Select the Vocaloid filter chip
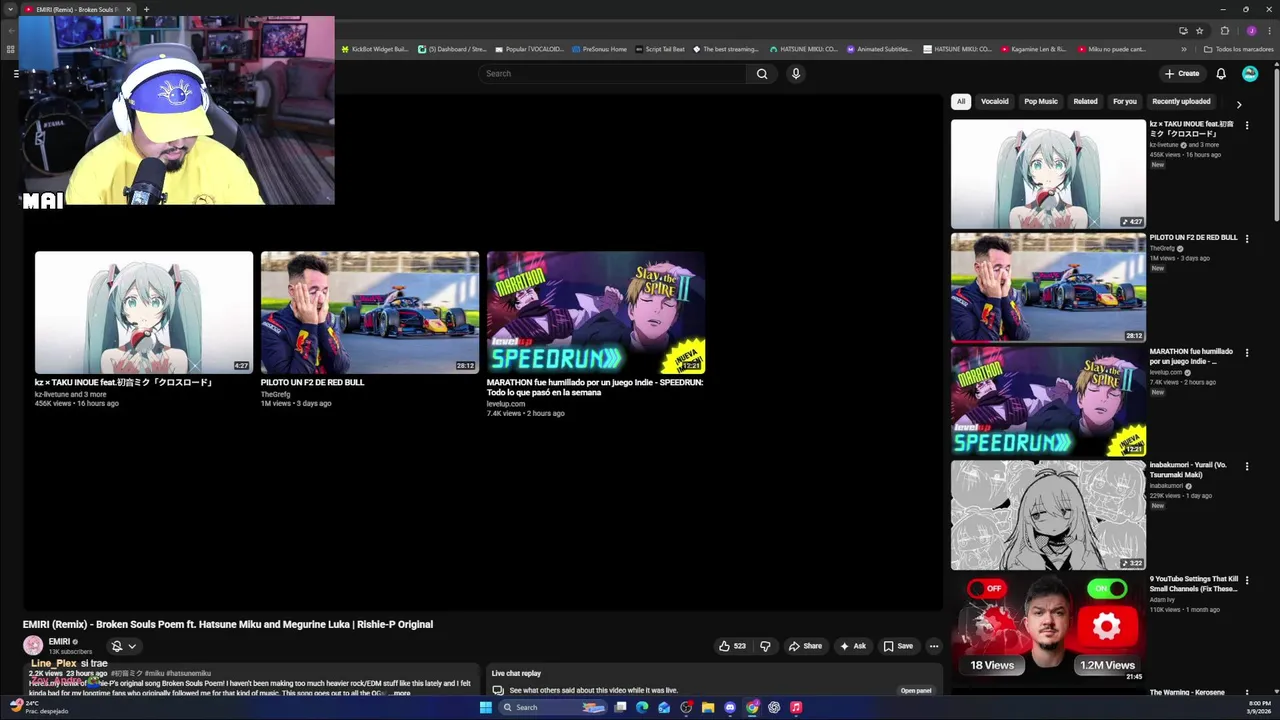This screenshot has height=720, width=1280. click(995, 101)
